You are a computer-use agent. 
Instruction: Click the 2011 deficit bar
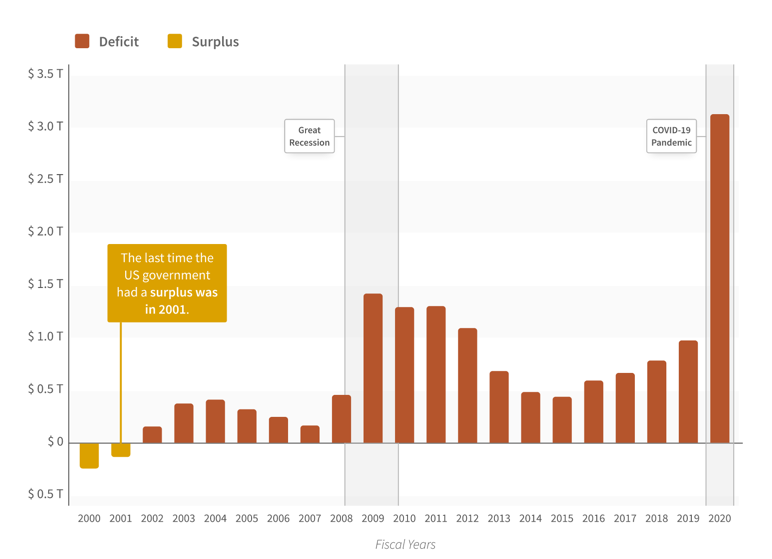[x=436, y=374]
